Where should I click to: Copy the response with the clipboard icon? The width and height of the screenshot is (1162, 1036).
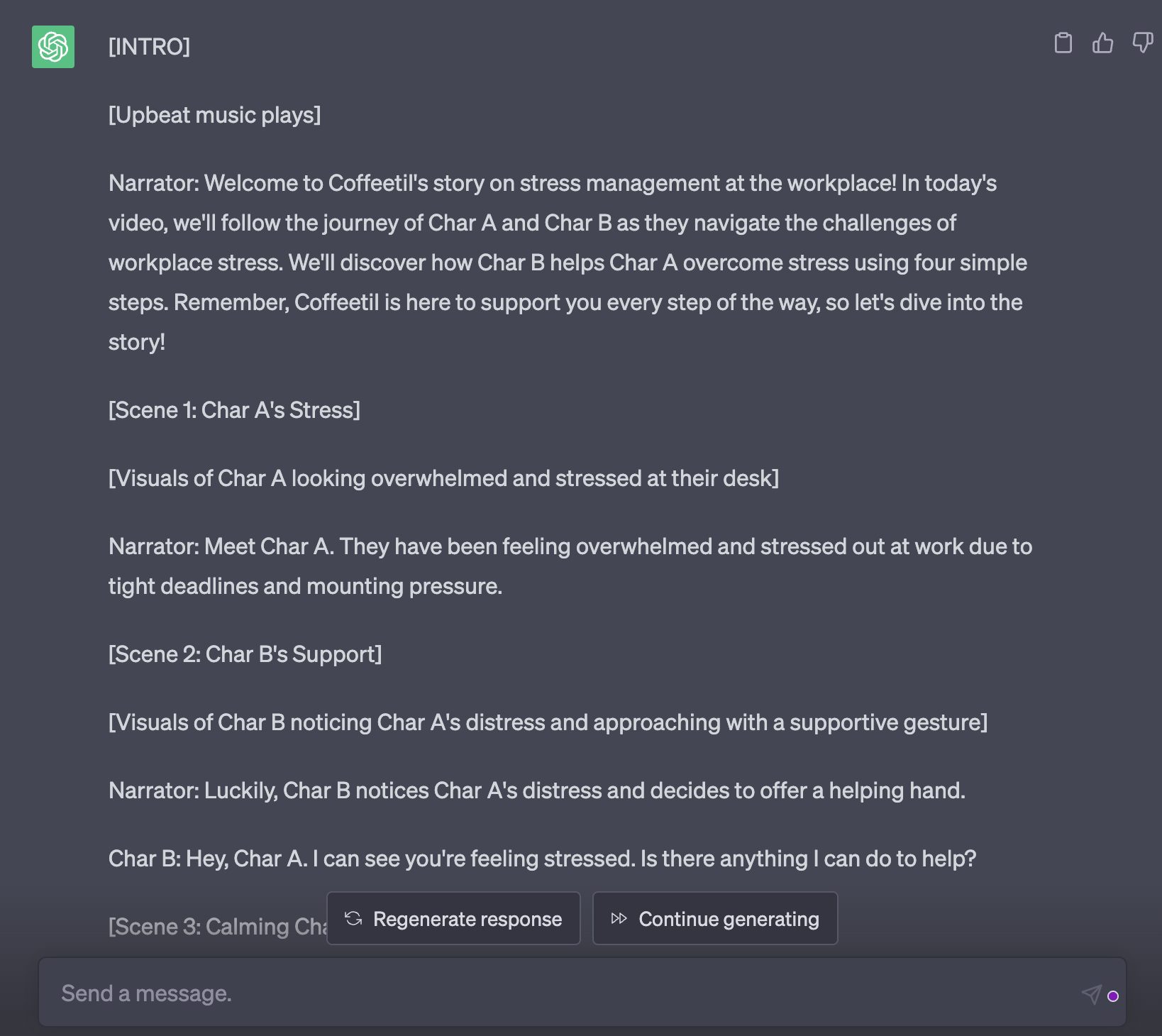click(1063, 43)
